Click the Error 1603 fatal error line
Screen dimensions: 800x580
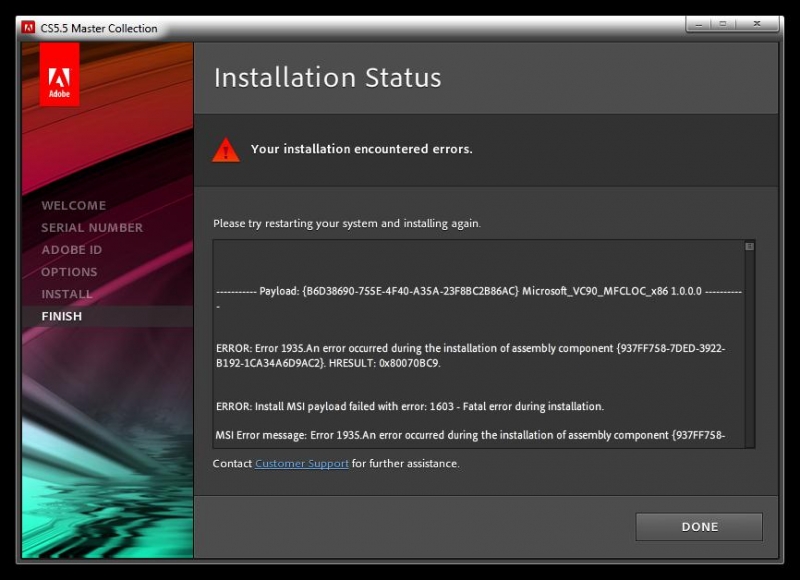(x=409, y=406)
